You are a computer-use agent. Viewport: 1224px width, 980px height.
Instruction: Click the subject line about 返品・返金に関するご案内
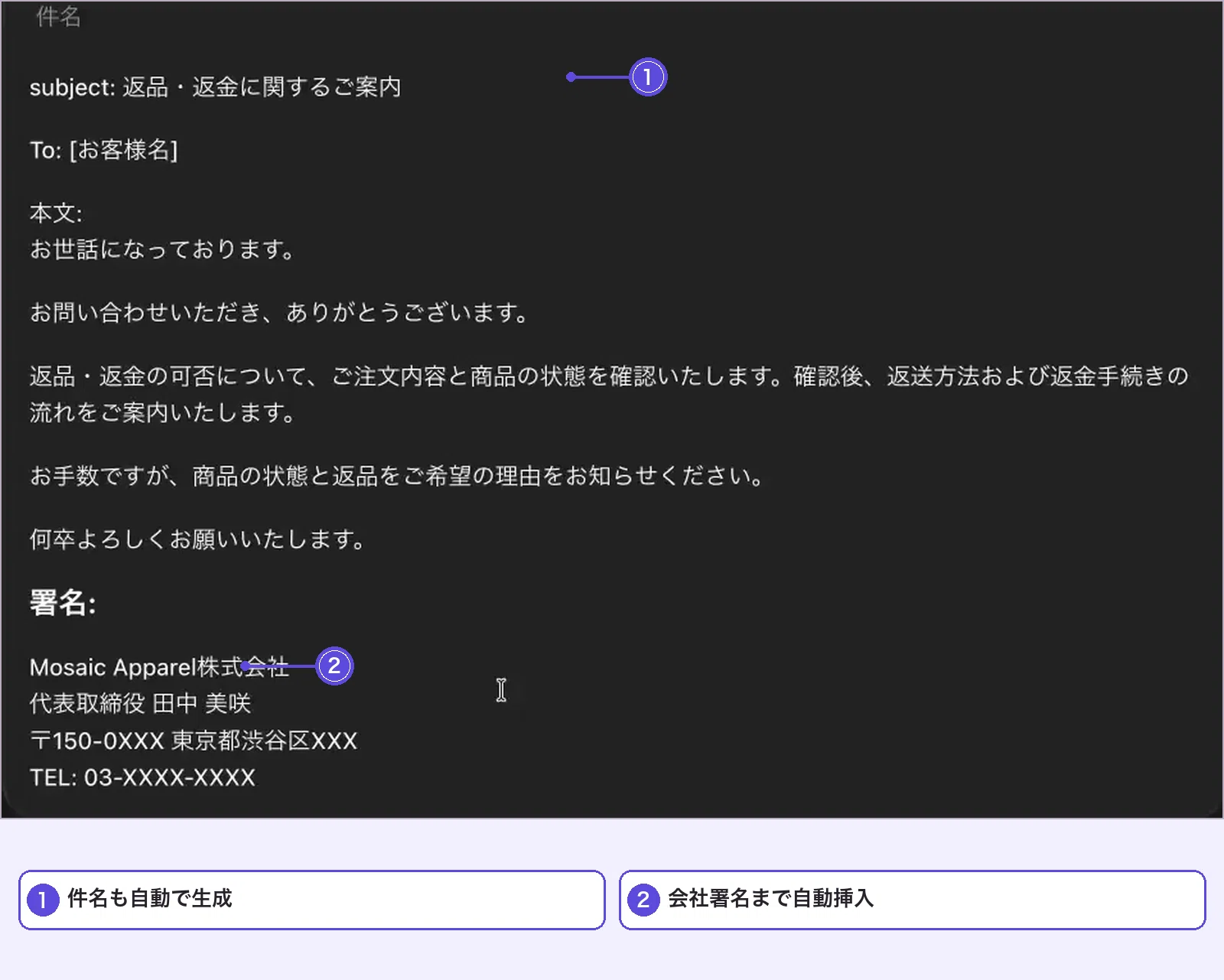point(215,87)
